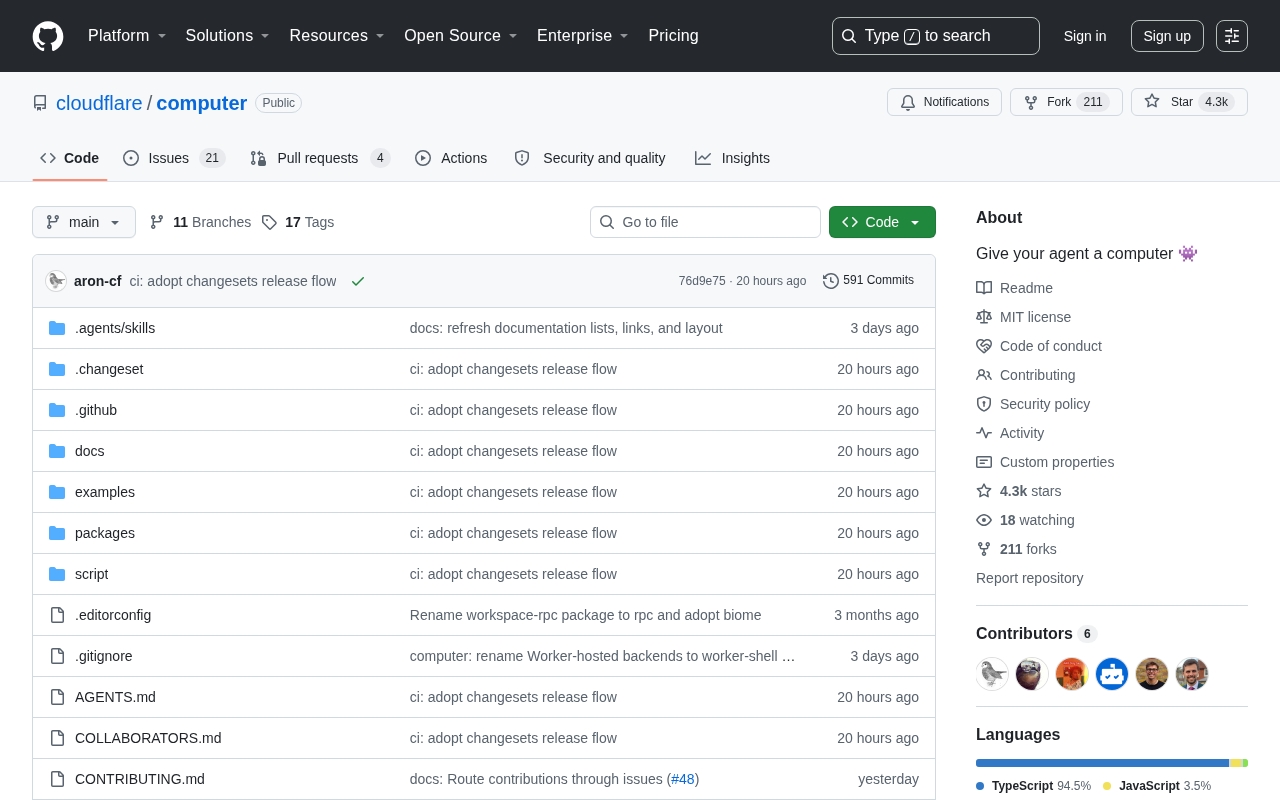Click the .gitignore file icon
The width and height of the screenshot is (1280, 800).
tap(57, 656)
